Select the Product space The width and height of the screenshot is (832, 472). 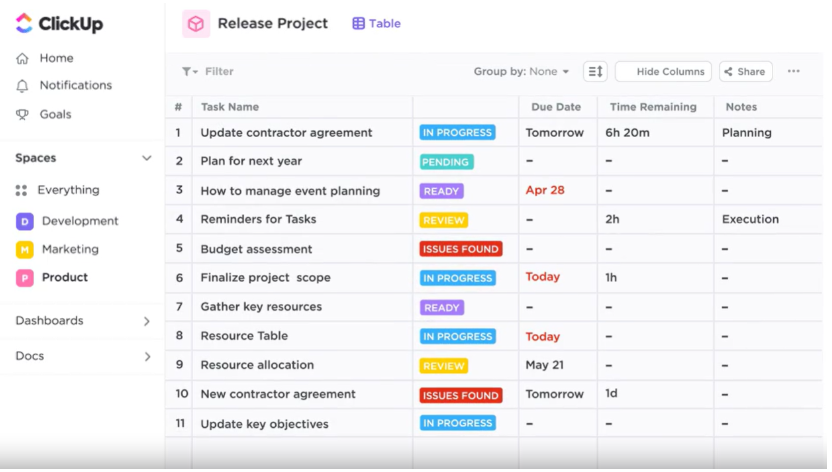click(x=65, y=277)
